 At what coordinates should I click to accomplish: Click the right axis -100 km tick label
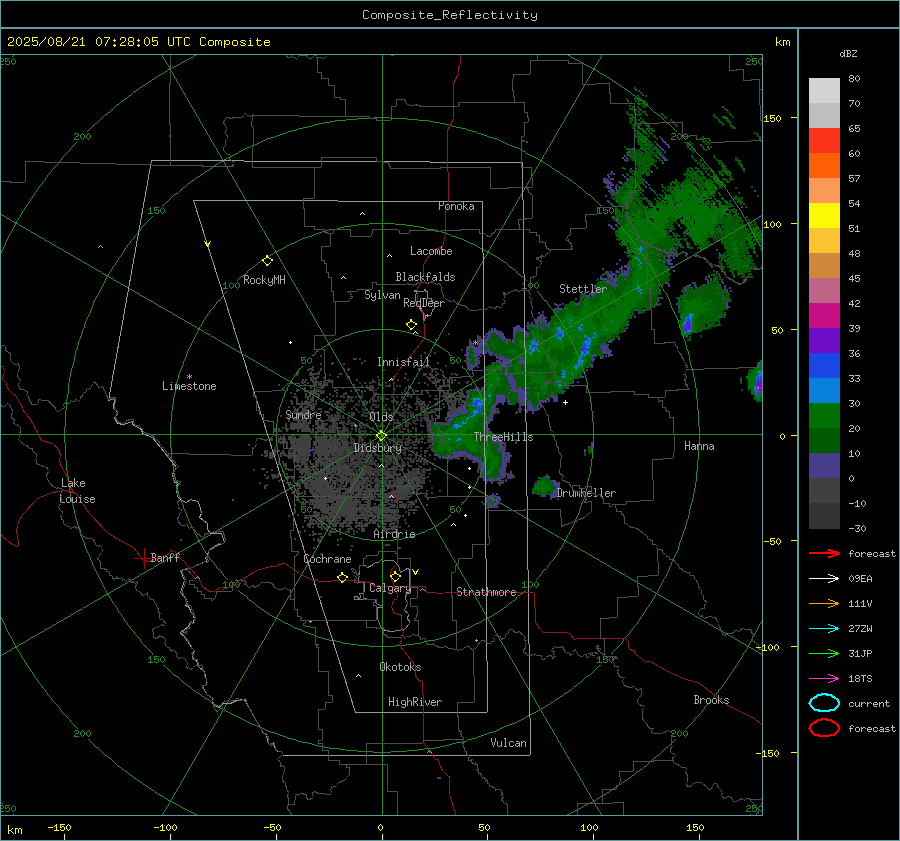click(768, 647)
